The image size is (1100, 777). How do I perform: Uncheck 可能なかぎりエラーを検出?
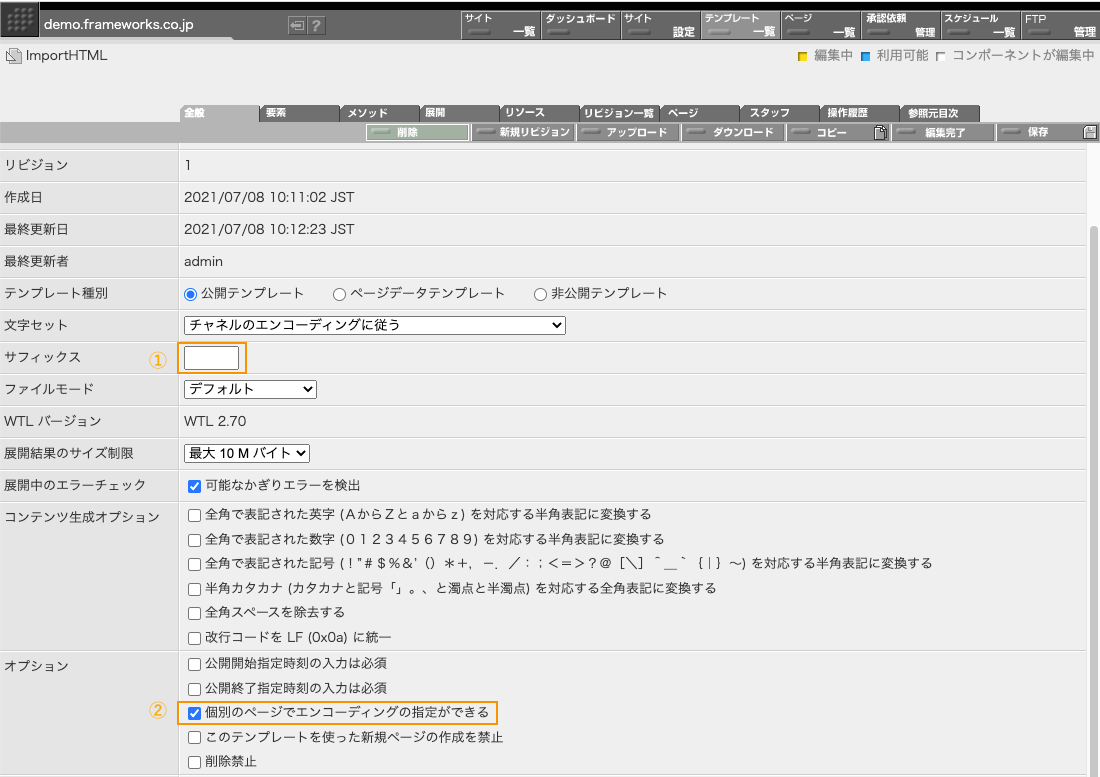(193, 485)
